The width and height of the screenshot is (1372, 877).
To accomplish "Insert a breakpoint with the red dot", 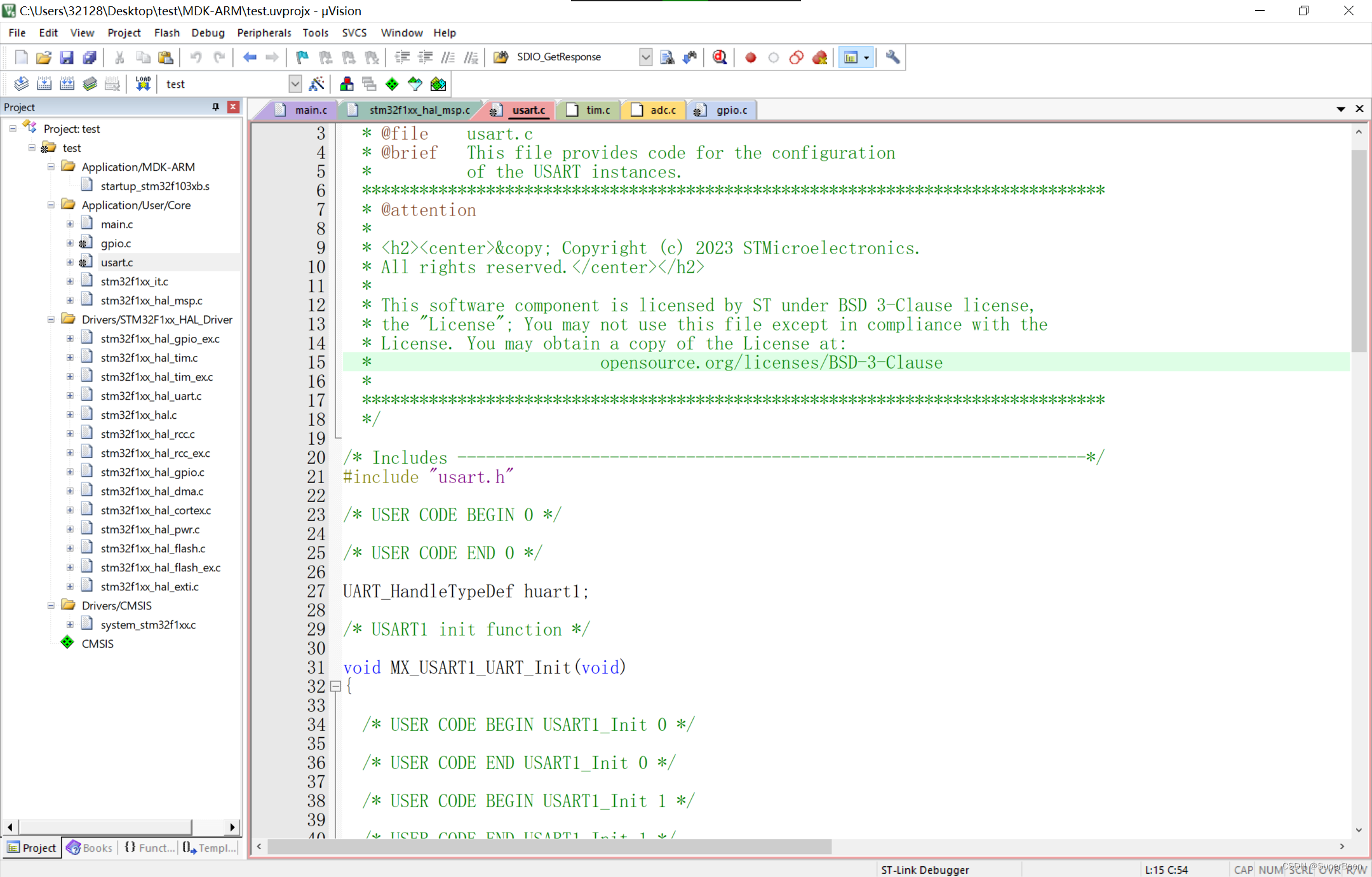I will 750,57.
